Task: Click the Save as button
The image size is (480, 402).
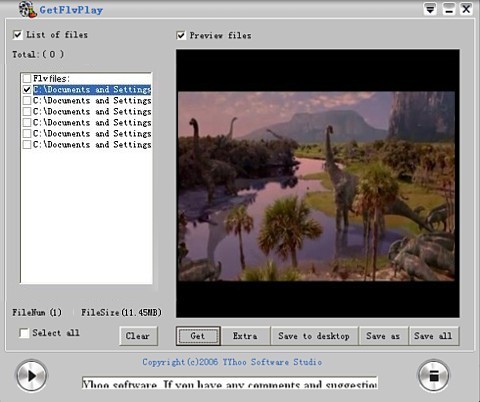Action: [x=383, y=336]
